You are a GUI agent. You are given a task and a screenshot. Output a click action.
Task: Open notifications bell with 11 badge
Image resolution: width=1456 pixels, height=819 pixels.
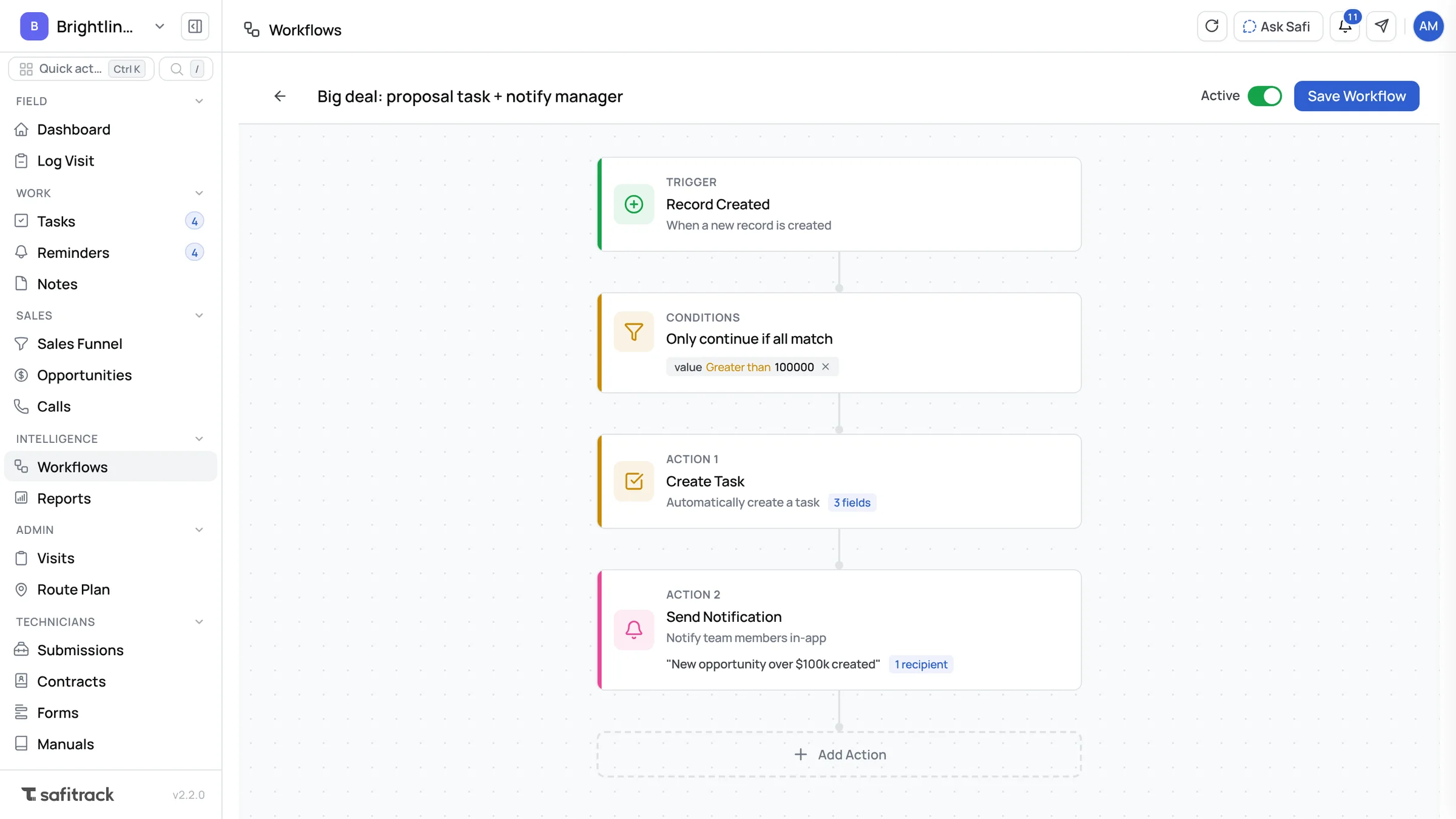(x=1345, y=26)
